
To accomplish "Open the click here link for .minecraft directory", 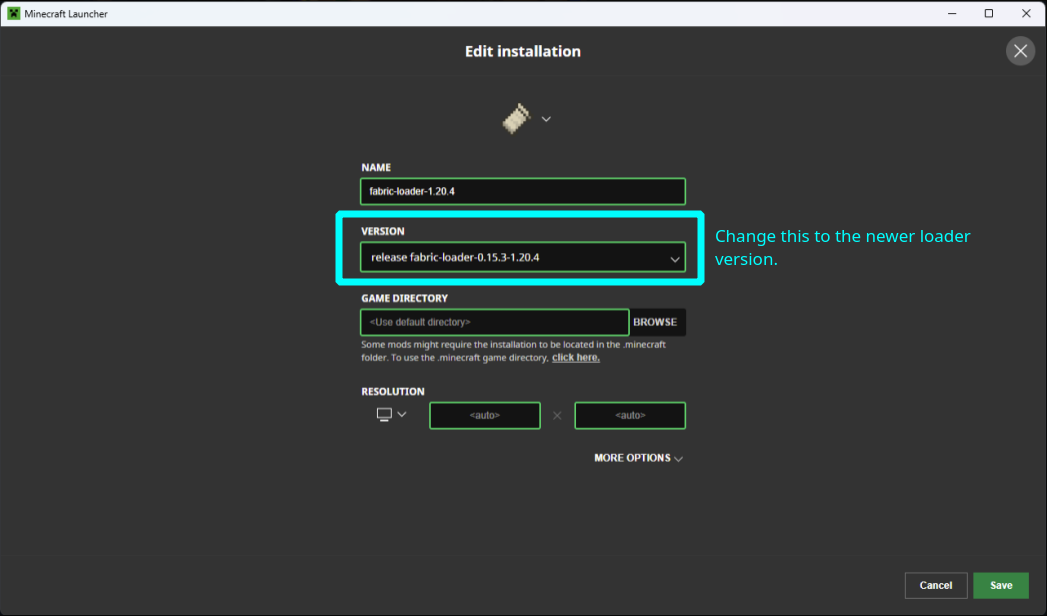I will point(575,356).
